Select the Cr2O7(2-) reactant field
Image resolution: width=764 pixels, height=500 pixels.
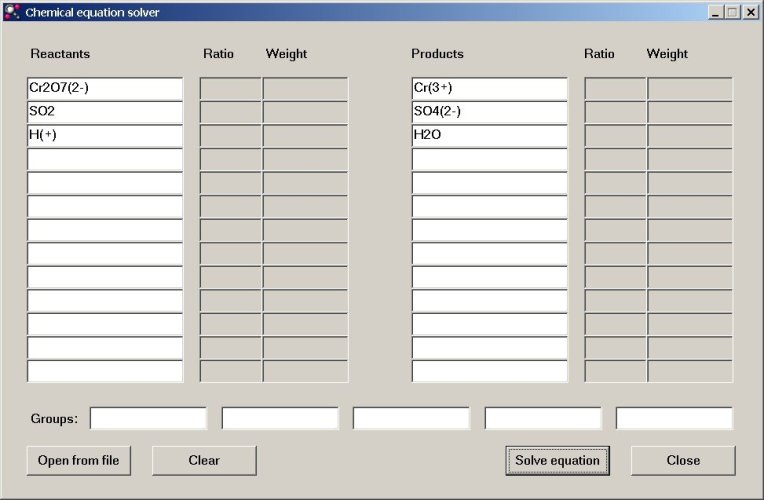pyautogui.click(x=105, y=88)
